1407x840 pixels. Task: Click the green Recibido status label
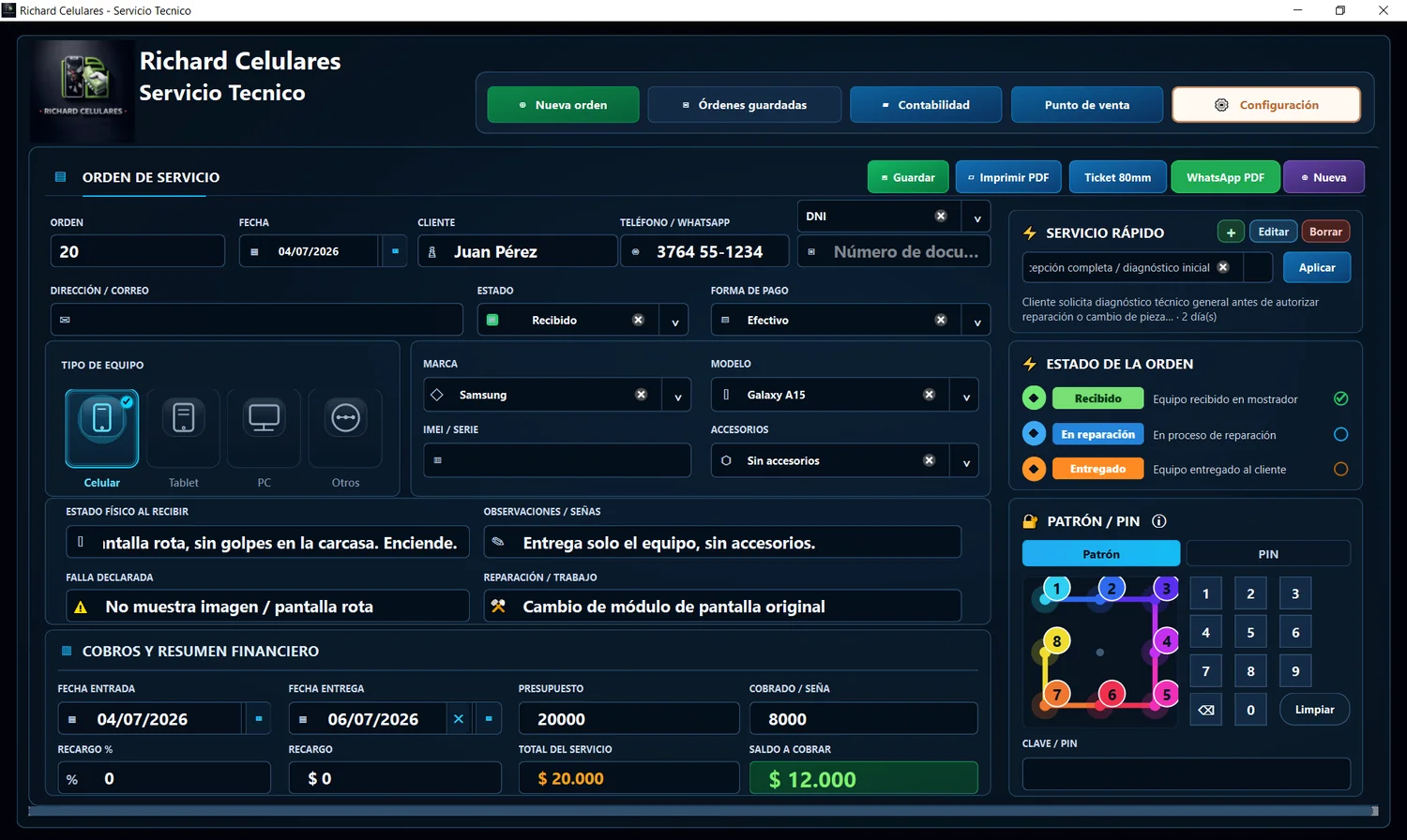click(1097, 398)
